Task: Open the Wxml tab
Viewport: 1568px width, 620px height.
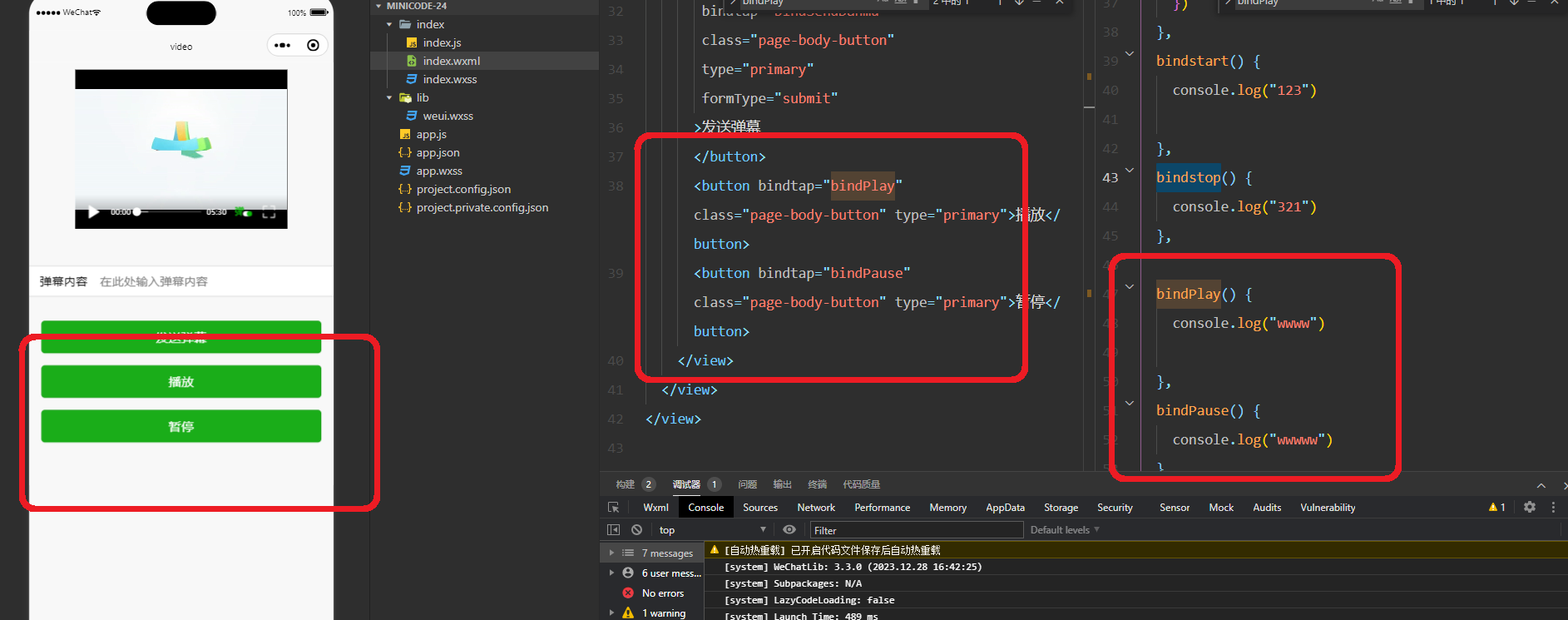Action: [x=655, y=508]
